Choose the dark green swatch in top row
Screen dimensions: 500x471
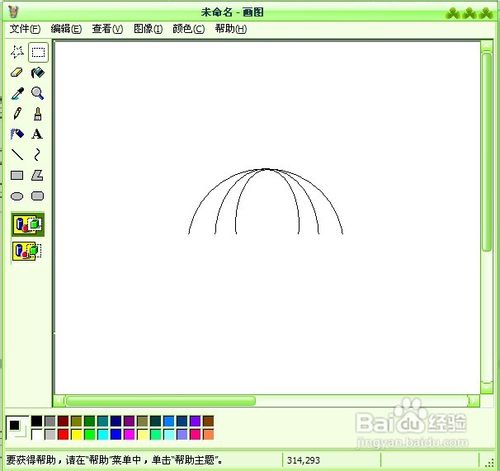pyautogui.click(x=89, y=421)
